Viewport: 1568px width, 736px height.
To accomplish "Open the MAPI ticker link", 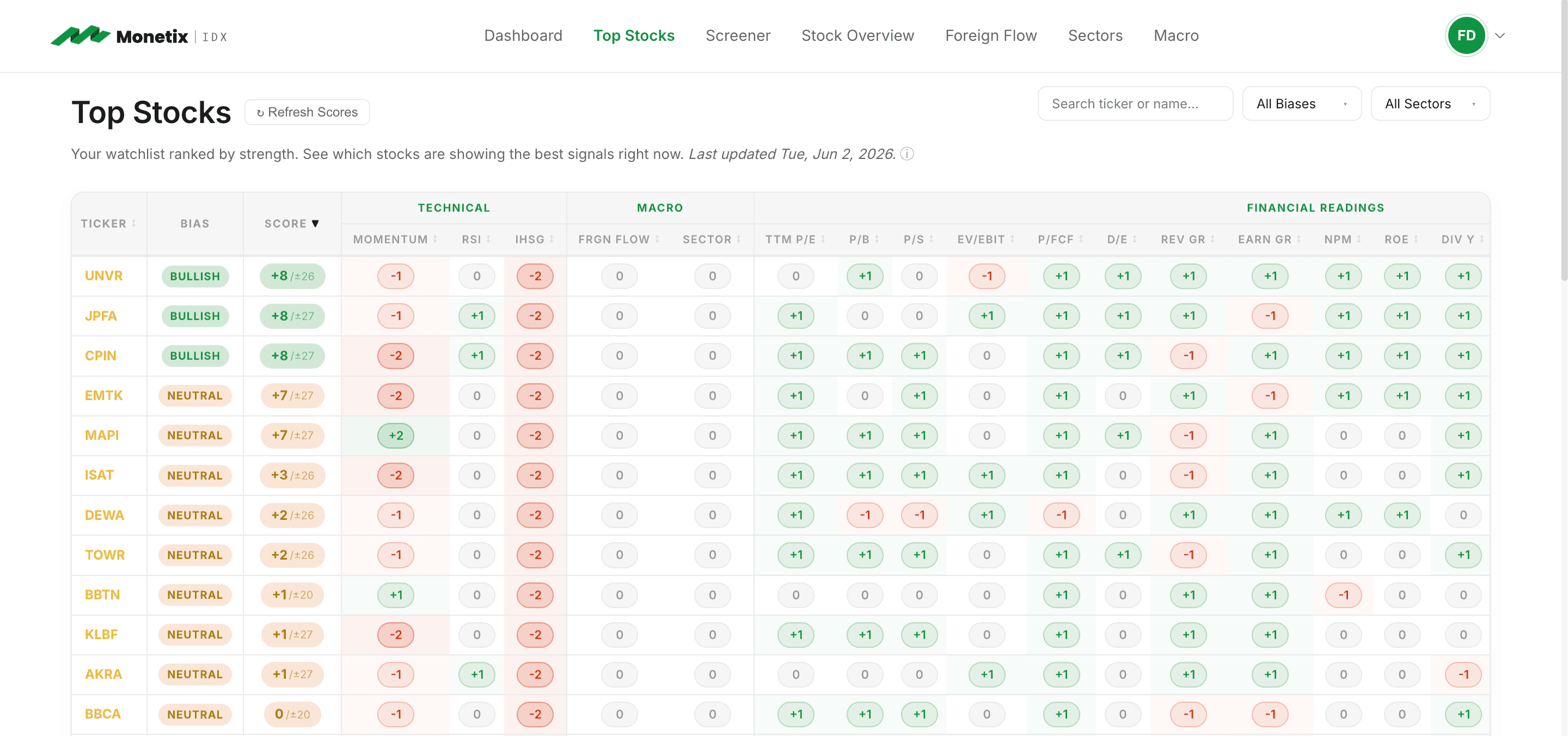I will coord(102,436).
